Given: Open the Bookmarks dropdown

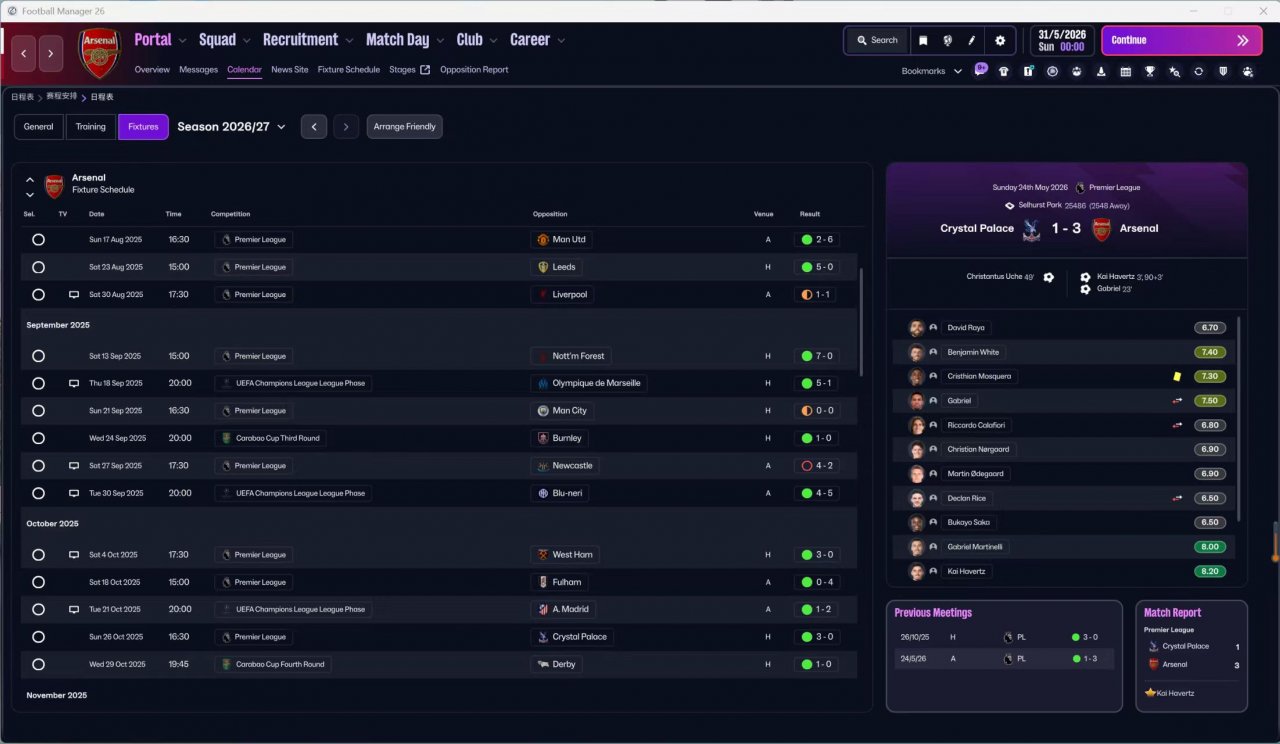Looking at the screenshot, I should pyautogui.click(x=932, y=71).
